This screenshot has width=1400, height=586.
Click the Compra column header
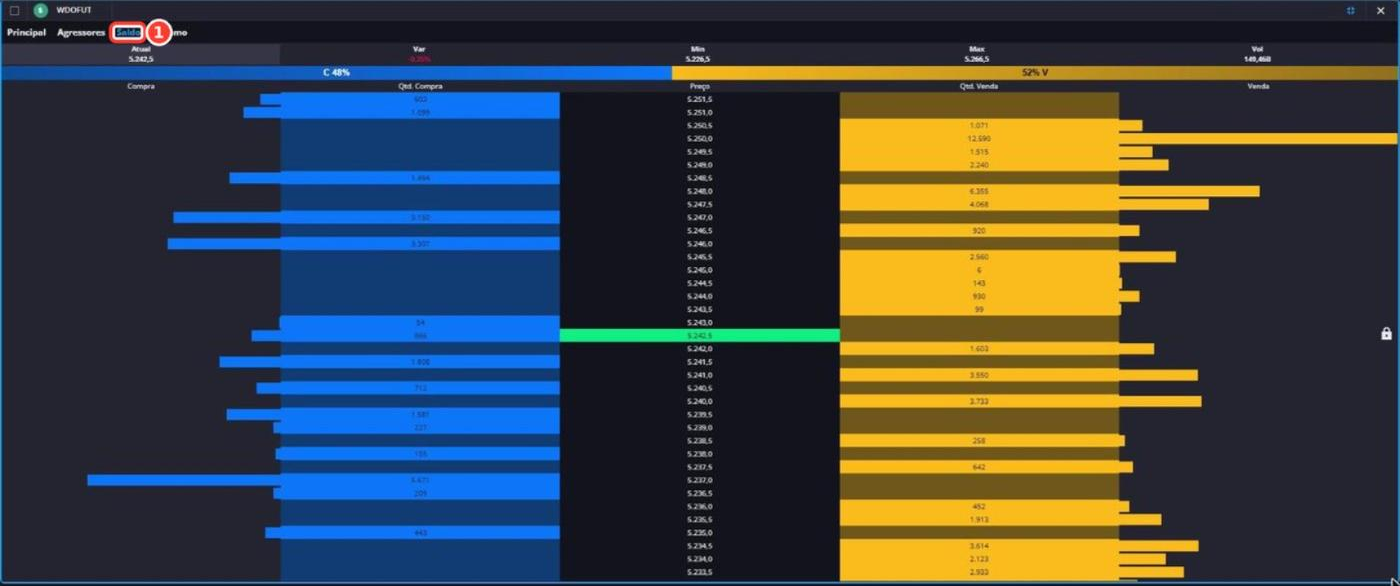tap(140, 87)
